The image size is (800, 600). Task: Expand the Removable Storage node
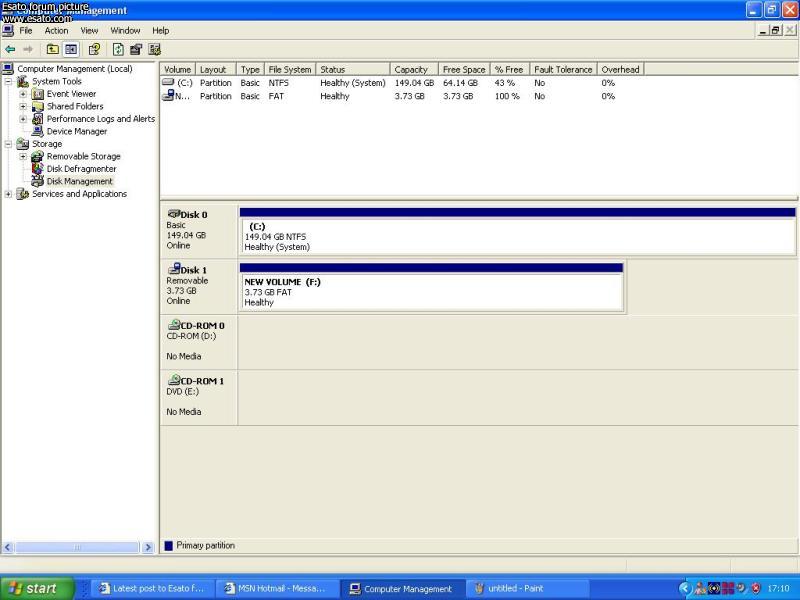tap(23, 157)
